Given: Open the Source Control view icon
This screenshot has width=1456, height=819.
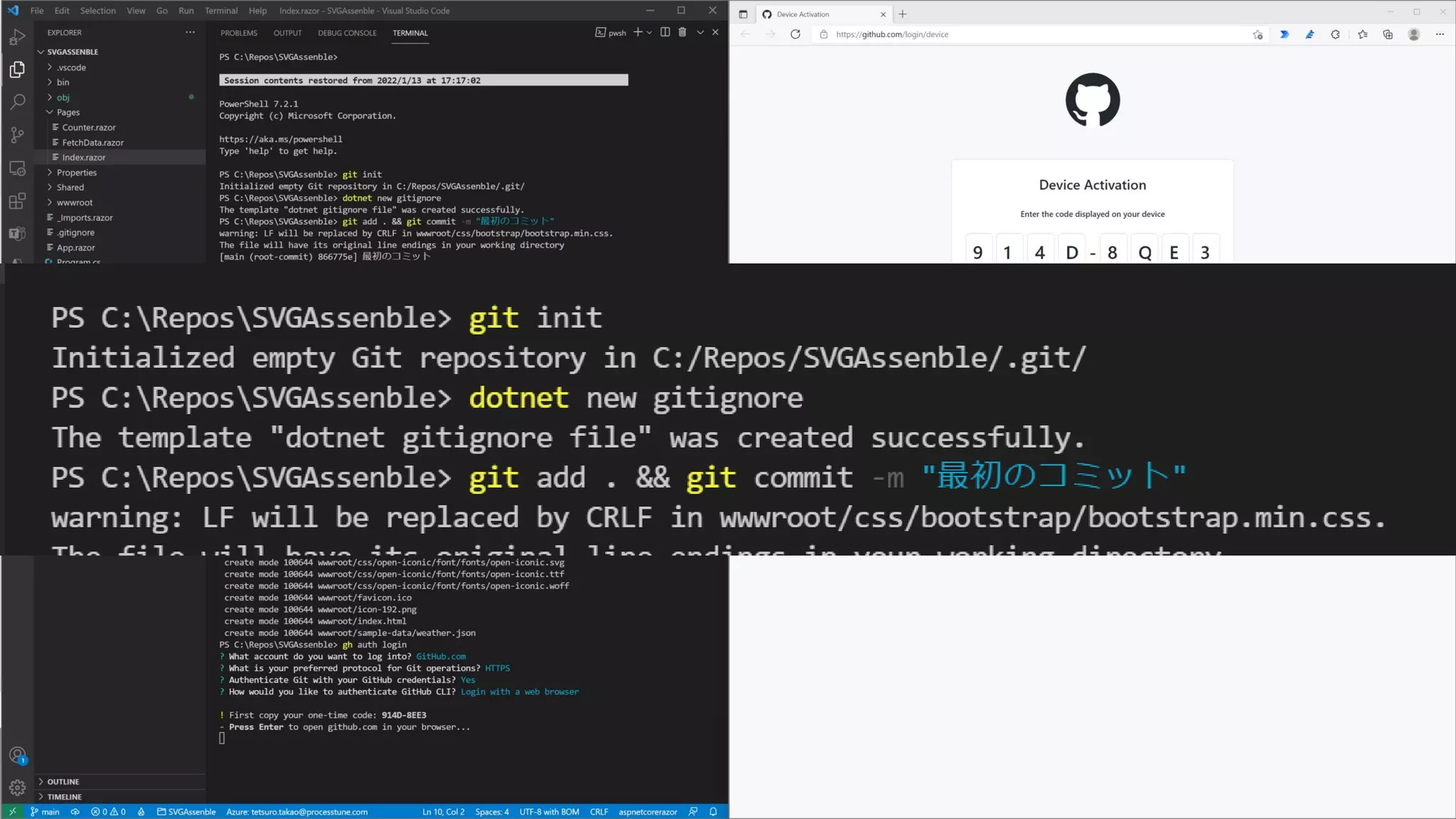Looking at the screenshot, I should (x=18, y=135).
